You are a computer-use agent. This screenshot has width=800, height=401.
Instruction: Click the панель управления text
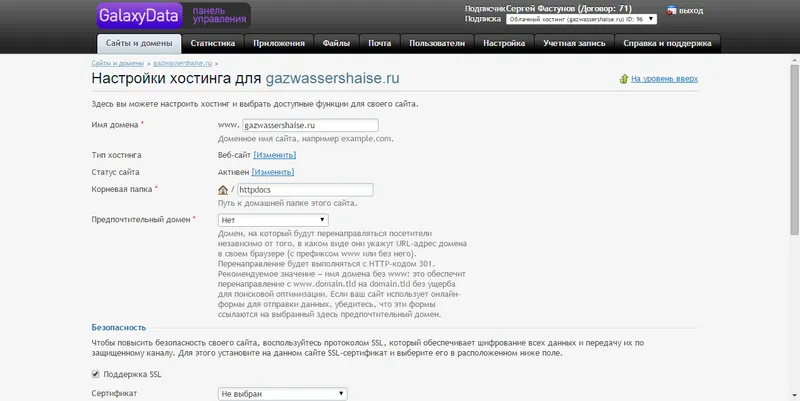[x=219, y=15]
